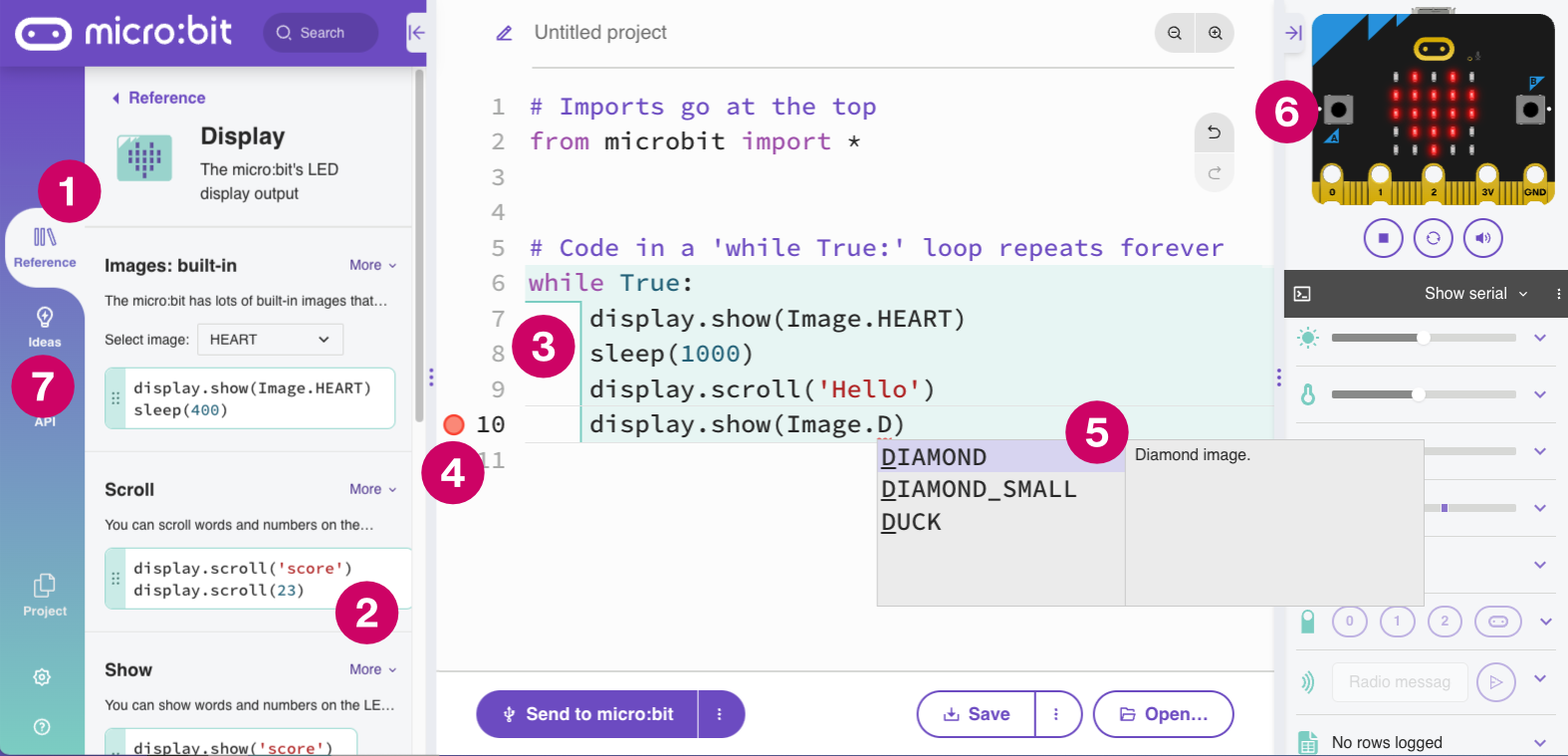This screenshot has height=756, width=1568.
Task: Click the zoom out magnifier icon
Action: (1175, 33)
